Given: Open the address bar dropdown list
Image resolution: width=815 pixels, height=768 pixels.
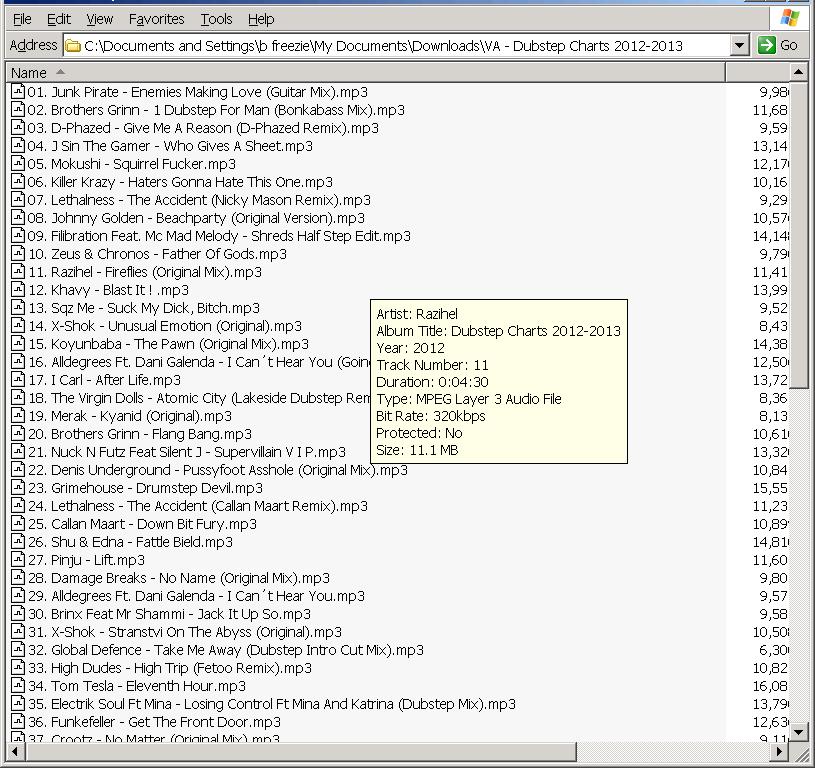Looking at the screenshot, I should pos(739,45).
